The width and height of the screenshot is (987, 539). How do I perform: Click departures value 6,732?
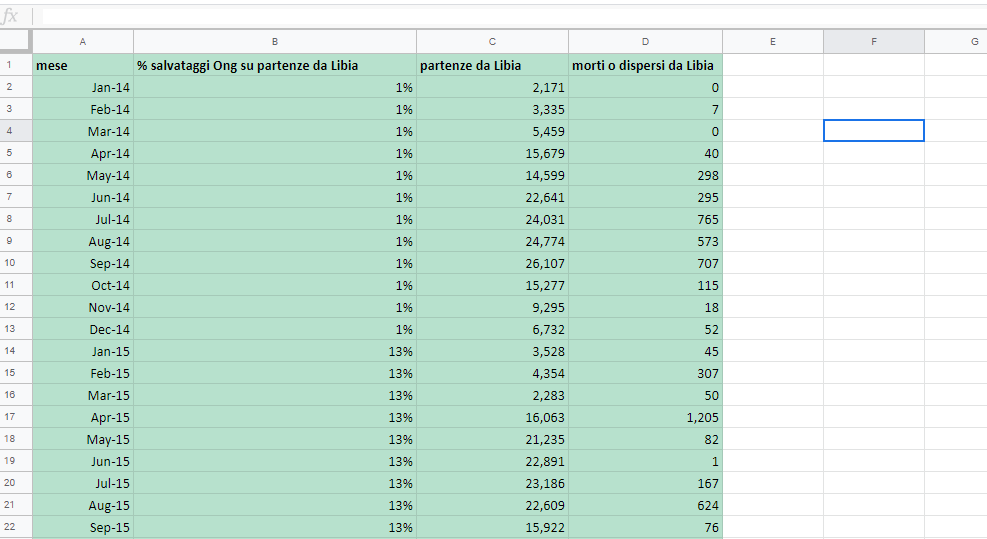[x=492, y=329]
